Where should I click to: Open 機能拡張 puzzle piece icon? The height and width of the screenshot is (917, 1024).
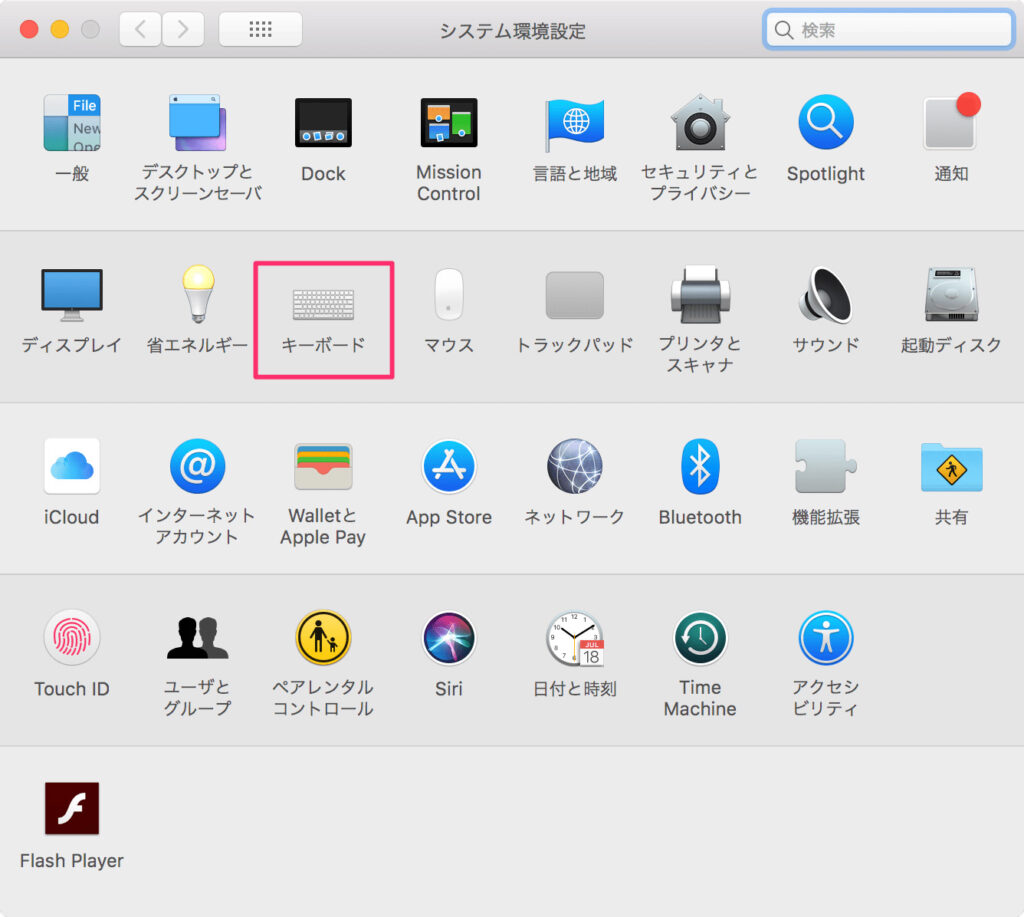tap(825, 466)
